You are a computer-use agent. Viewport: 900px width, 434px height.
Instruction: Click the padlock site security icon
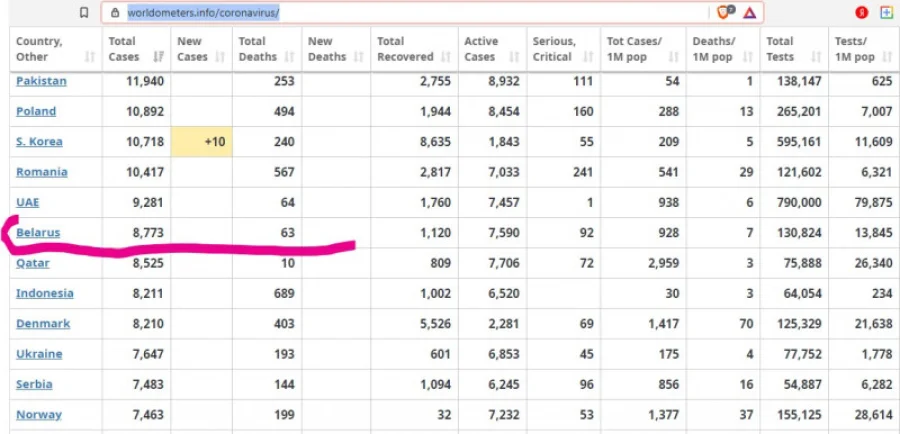click(116, 13)
